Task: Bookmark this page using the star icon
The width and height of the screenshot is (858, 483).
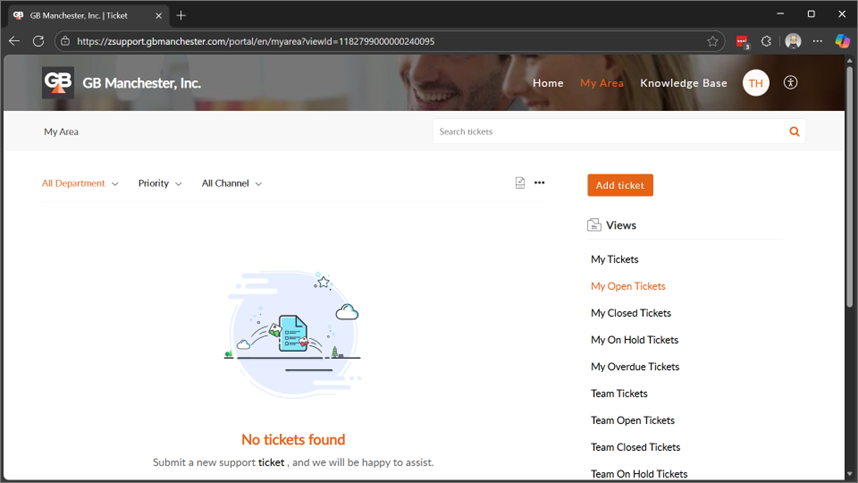Action: click(713, 41)
